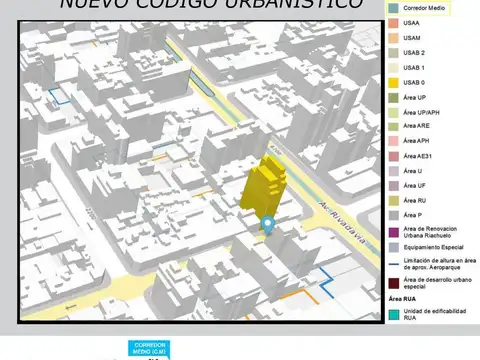Click the 'Área RUA' heading
The image size is (480, 360).
coord(402,299)
